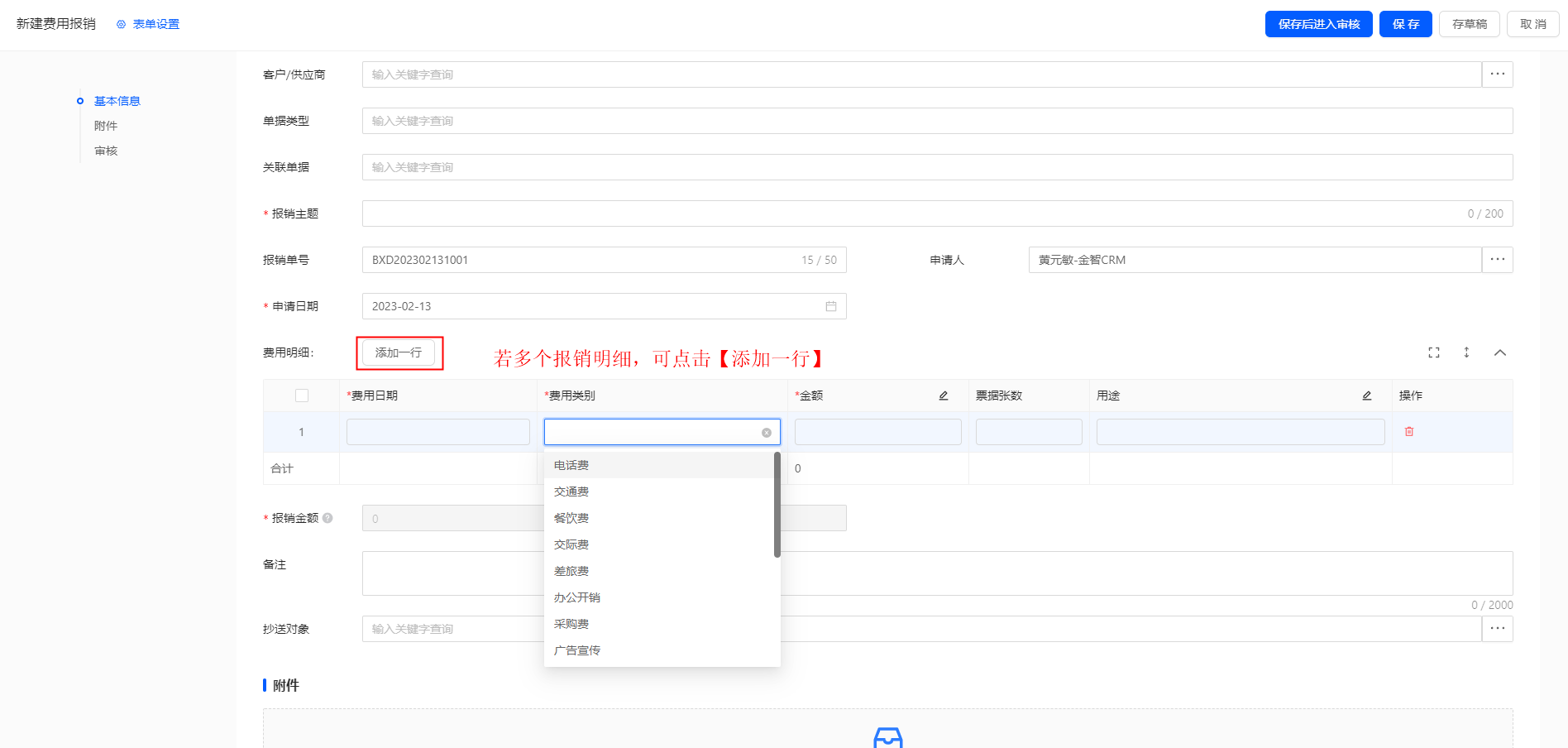Select 广告宣传 from the dropdown
The width and height of the screenshot is (1568, 748).
click(x=658, y=650)
